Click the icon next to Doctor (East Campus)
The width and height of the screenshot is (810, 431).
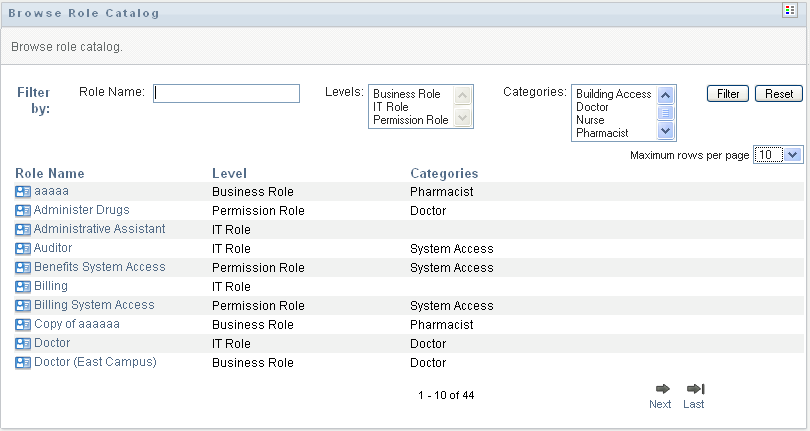point(23,363)
